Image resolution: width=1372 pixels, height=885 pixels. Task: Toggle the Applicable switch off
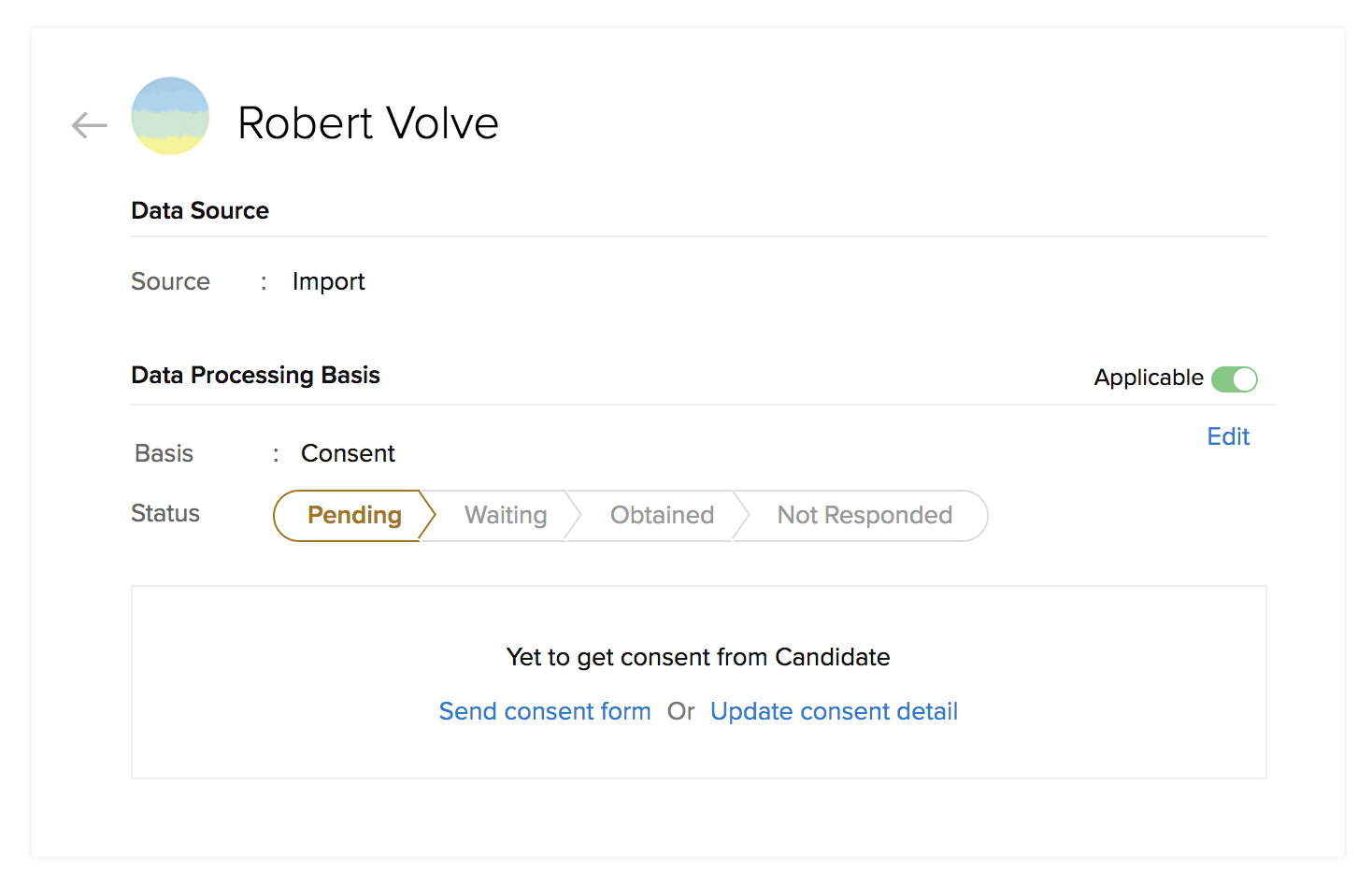1234,378
